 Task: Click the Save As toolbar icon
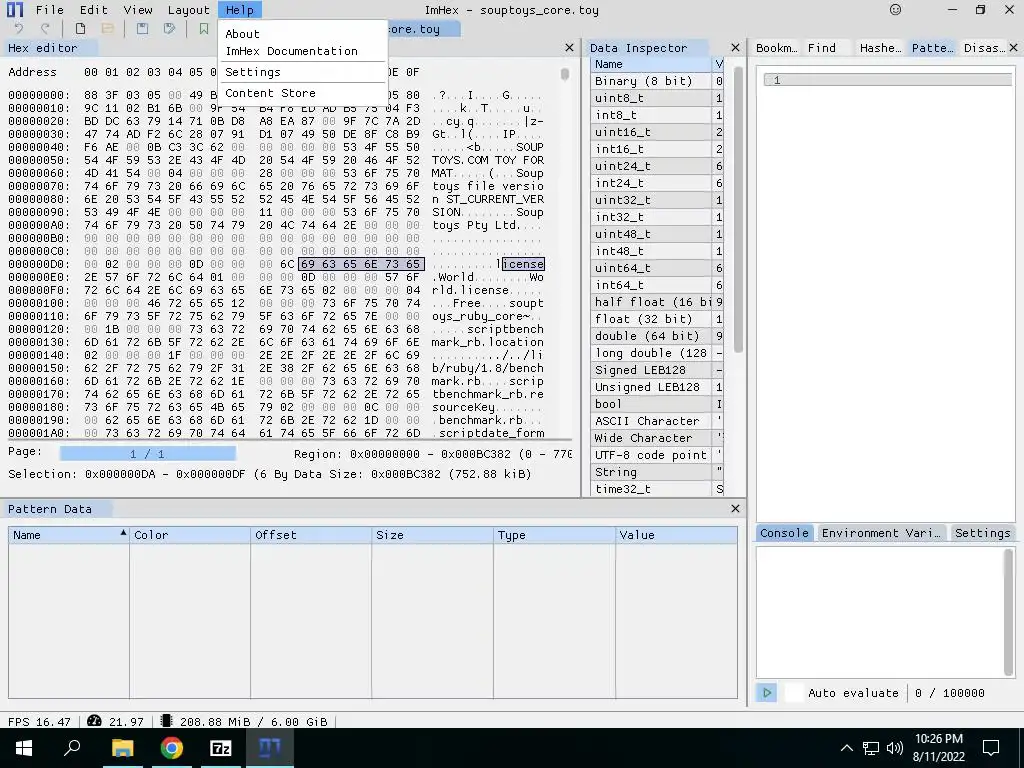point(169,29)
